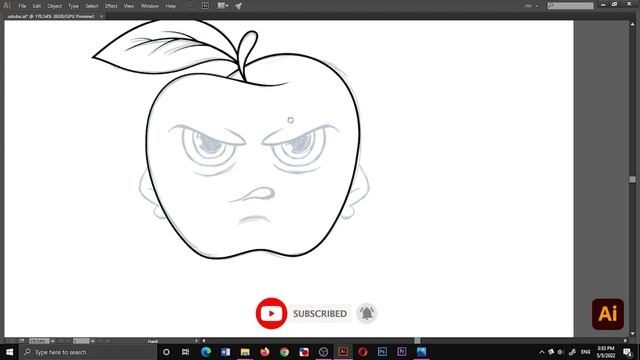Click the horizontal scrollbar thumb

pyautogui.click(x=417, y=340)
